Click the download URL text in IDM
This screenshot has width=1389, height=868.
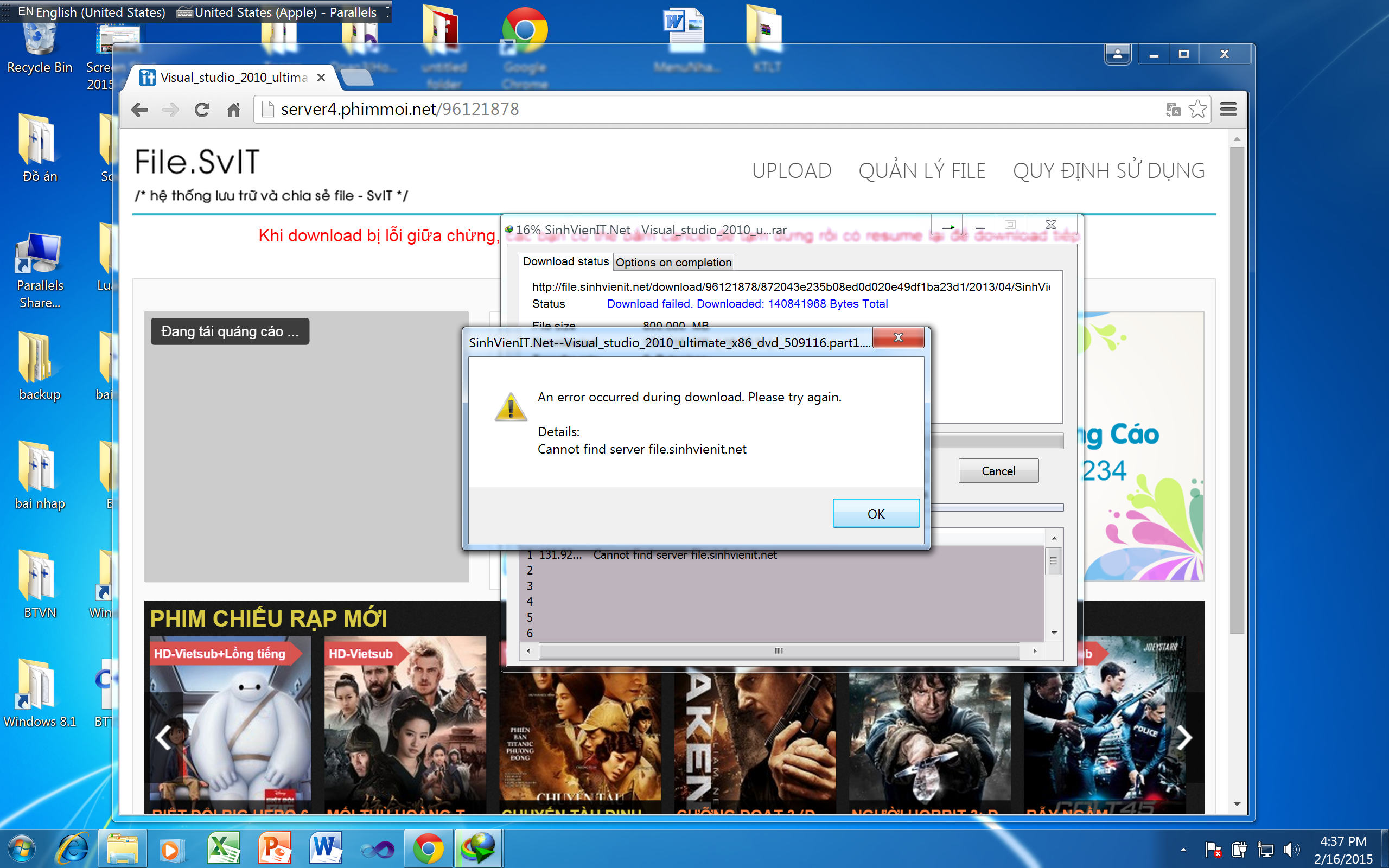pyautogui.click(x=791, y=287)
